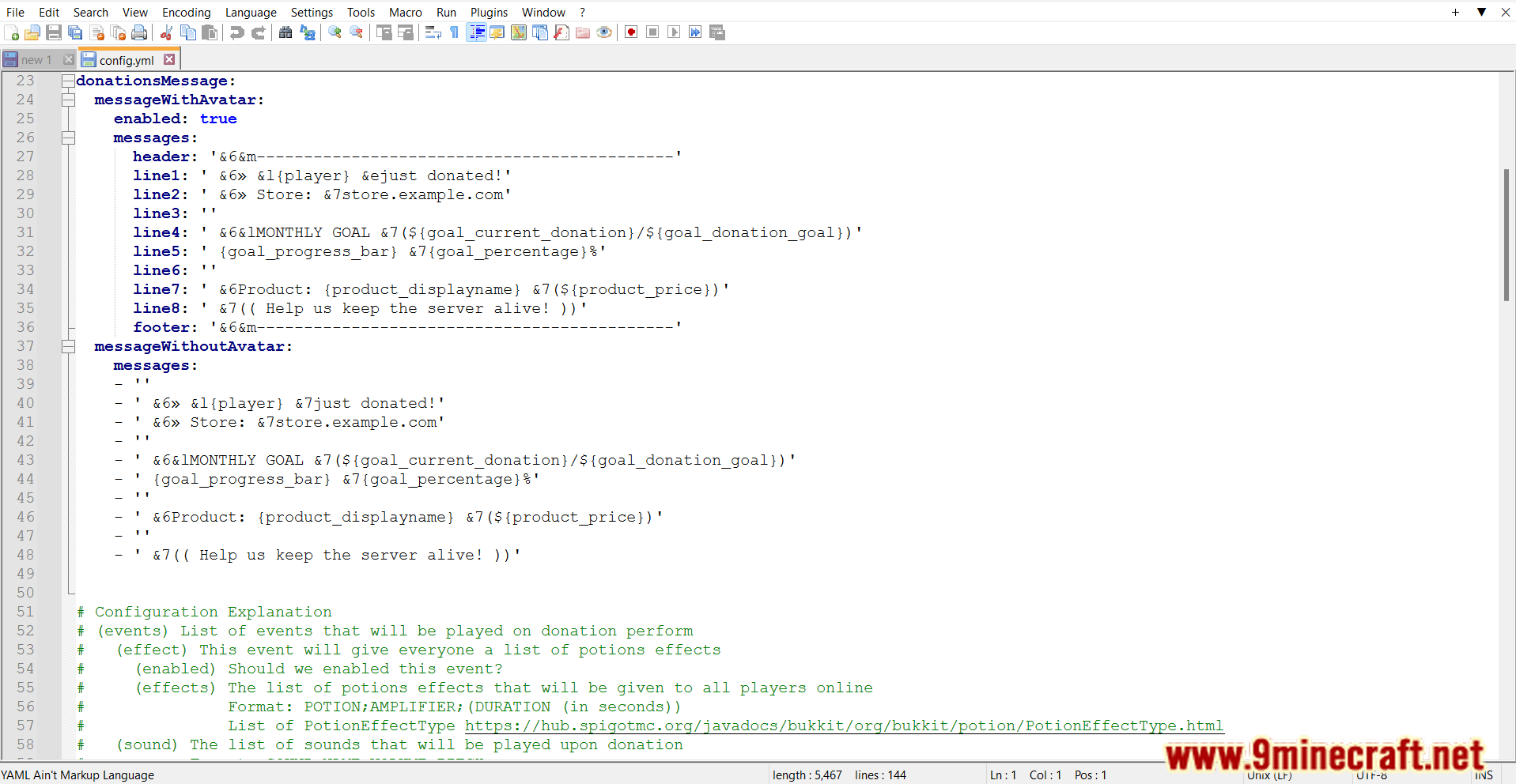The width and height of the screenshot is (1516, 784).
Task: Open the Language menu
Action: pos(251,12)
